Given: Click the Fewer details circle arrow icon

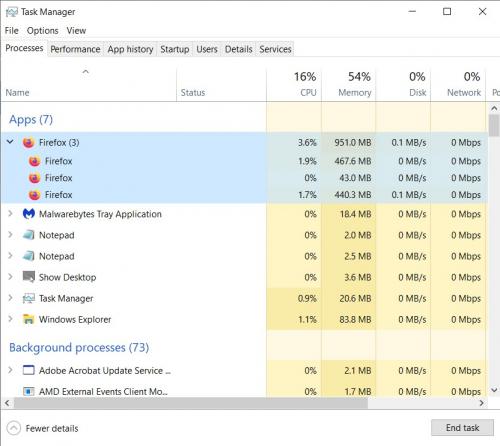Looking at the screenshot, I should click(14, 428).
